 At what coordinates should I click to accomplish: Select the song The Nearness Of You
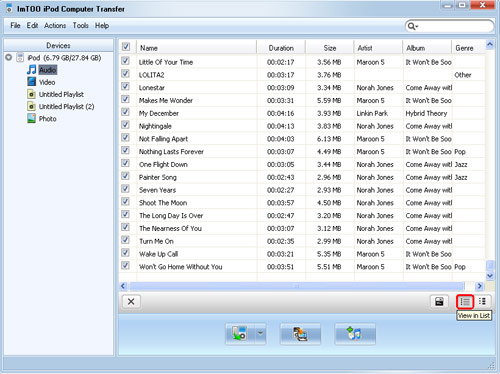tap(170, 228)
